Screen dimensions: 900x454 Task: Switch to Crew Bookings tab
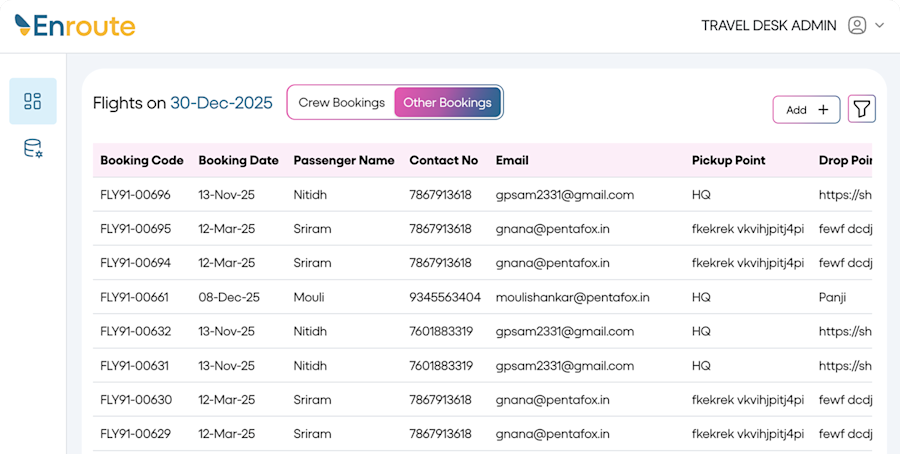point(342,103)
